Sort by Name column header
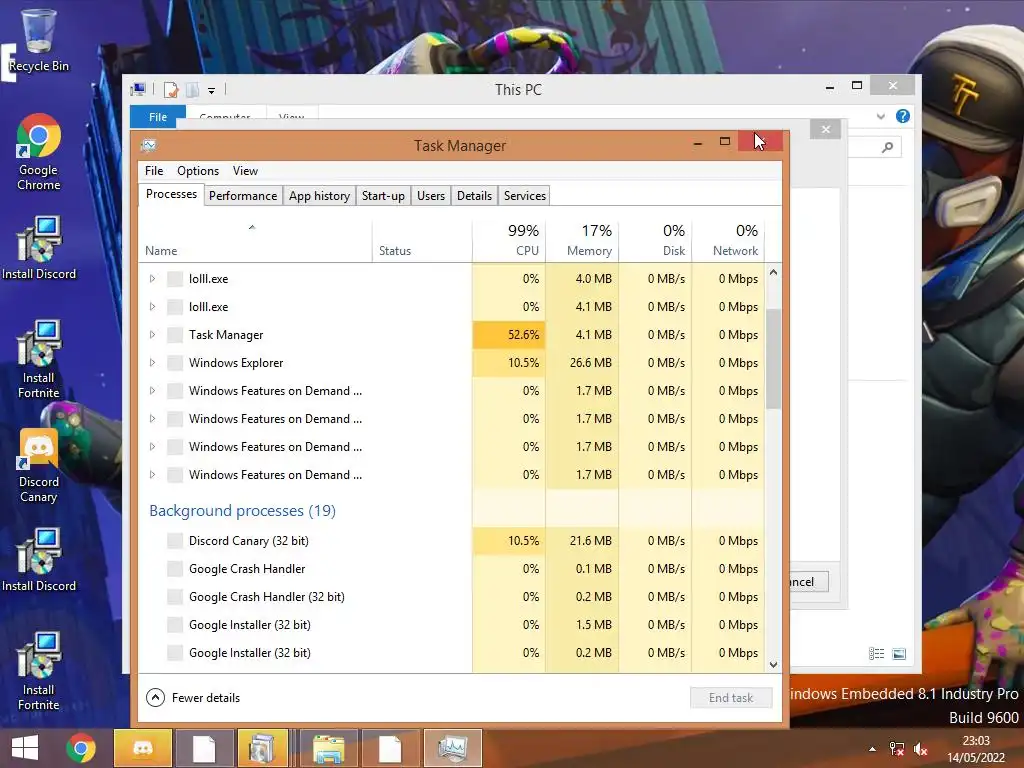The image size is (1024, 768). (x=255, y=240)
